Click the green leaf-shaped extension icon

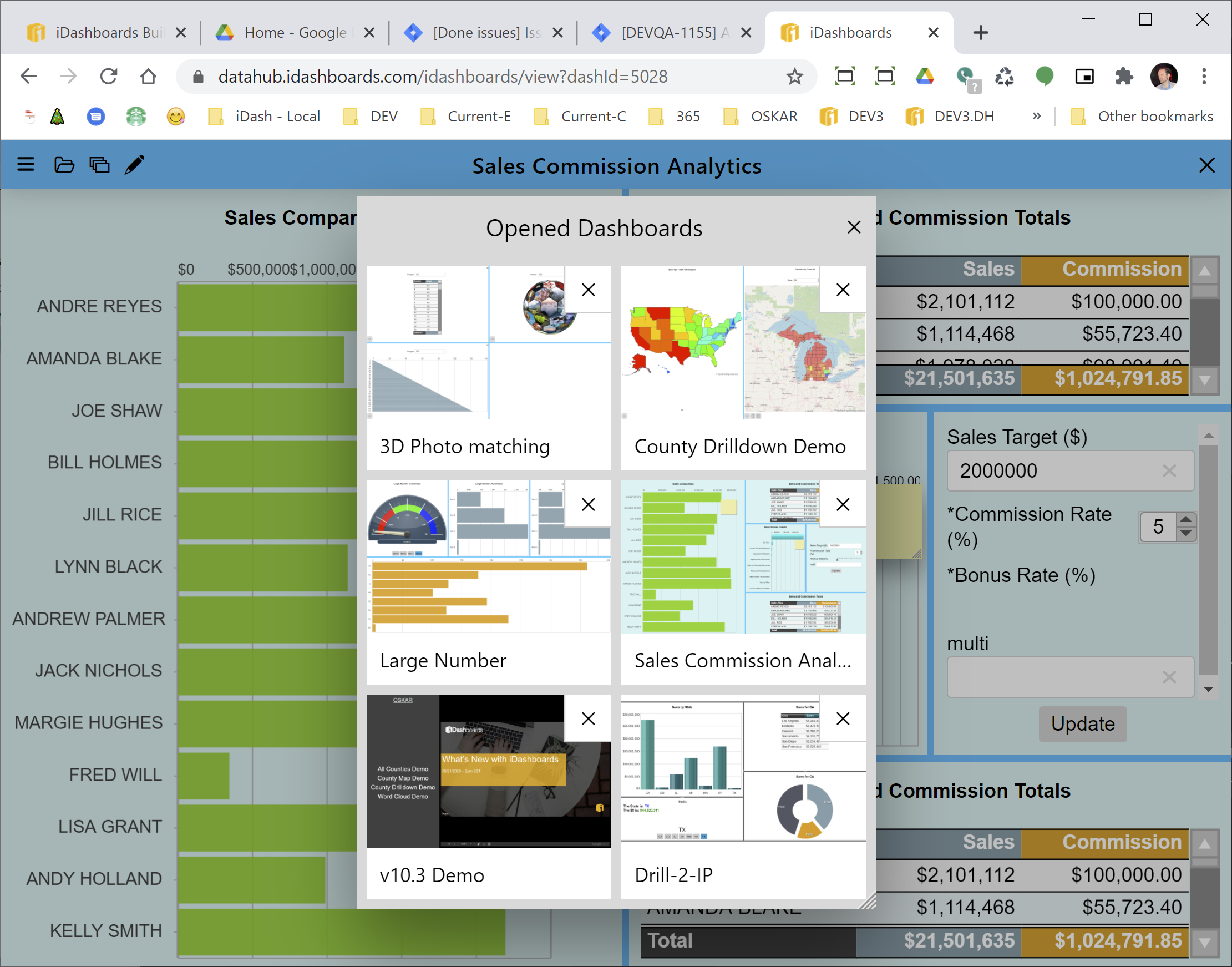coord(1044,76)
